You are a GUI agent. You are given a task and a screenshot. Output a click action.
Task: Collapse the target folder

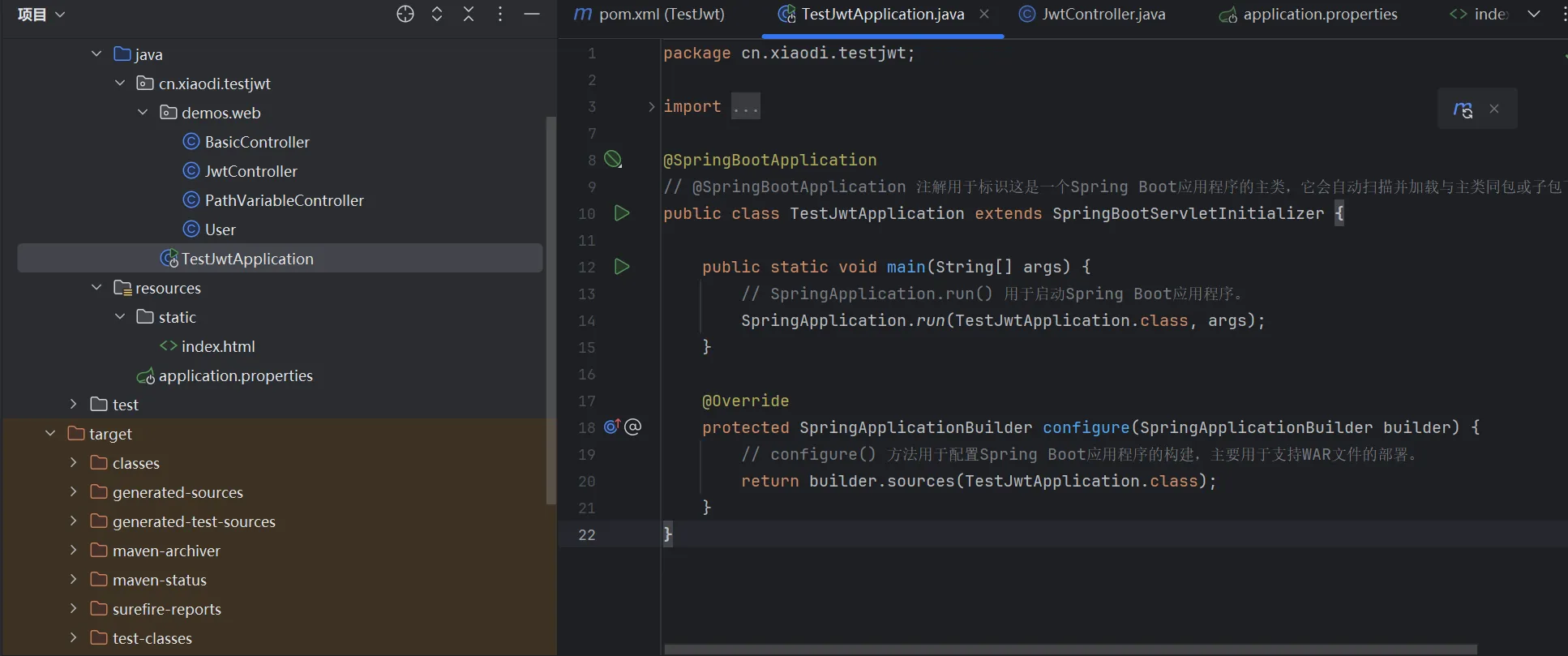[50, 434]
